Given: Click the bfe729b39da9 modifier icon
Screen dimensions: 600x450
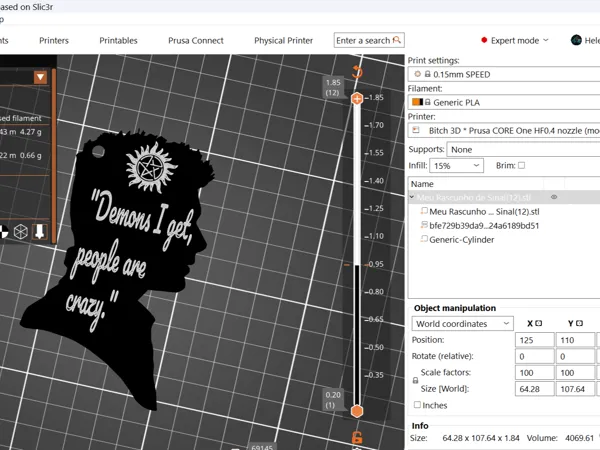Looking at the screenshot, I should coord(424,225).
